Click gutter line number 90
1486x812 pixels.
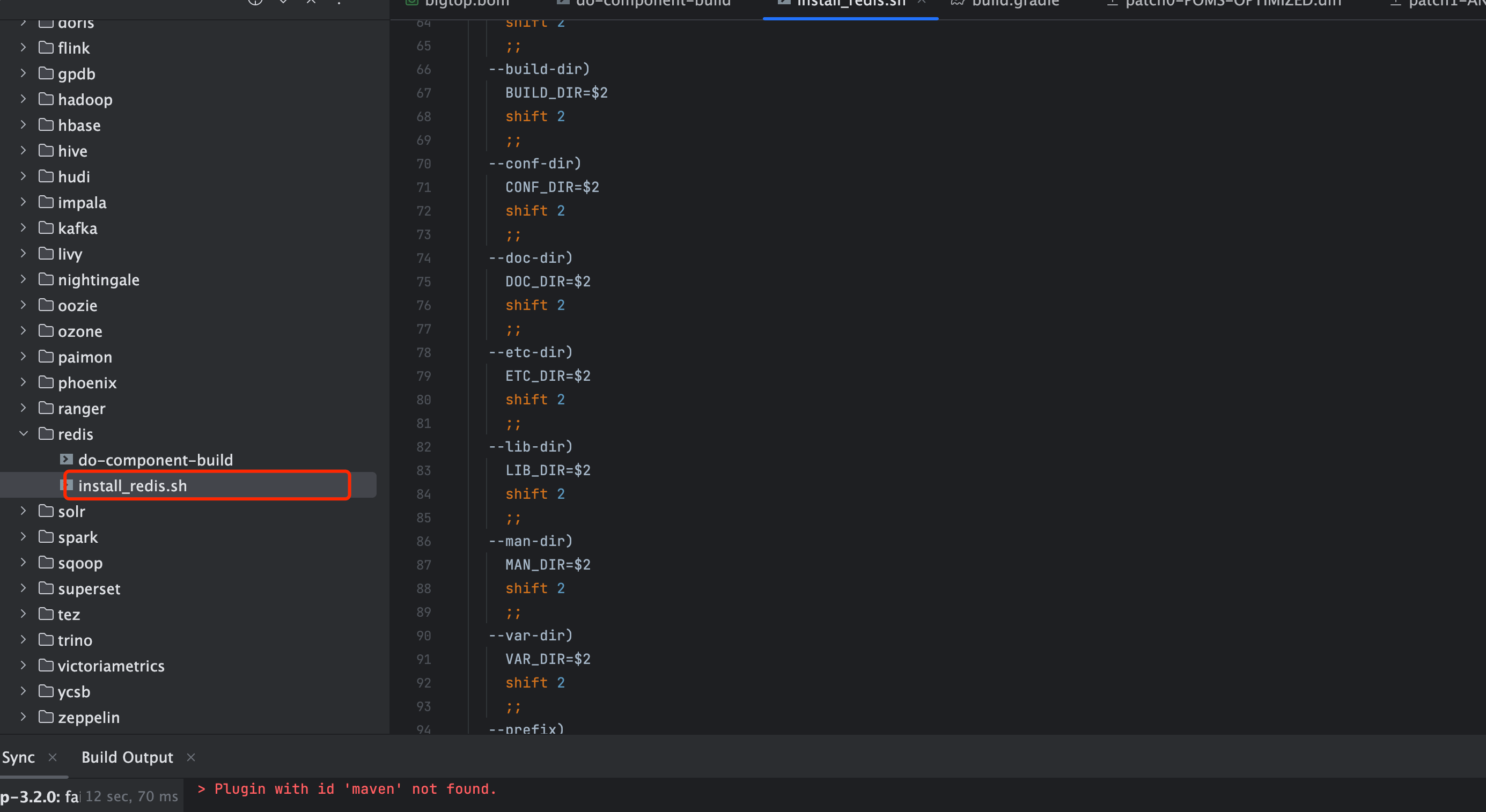point(423,636)
